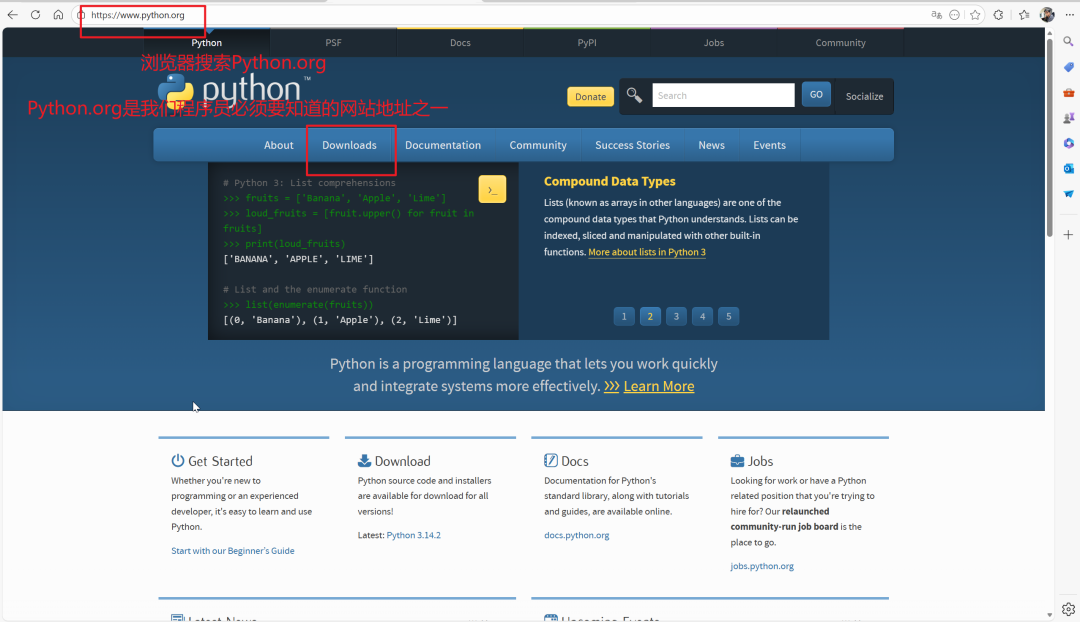Image resolution: width=1080 pixels, height=622 pixels.
Task: Visit the jobs.python.org link
Action: (762, 566)
